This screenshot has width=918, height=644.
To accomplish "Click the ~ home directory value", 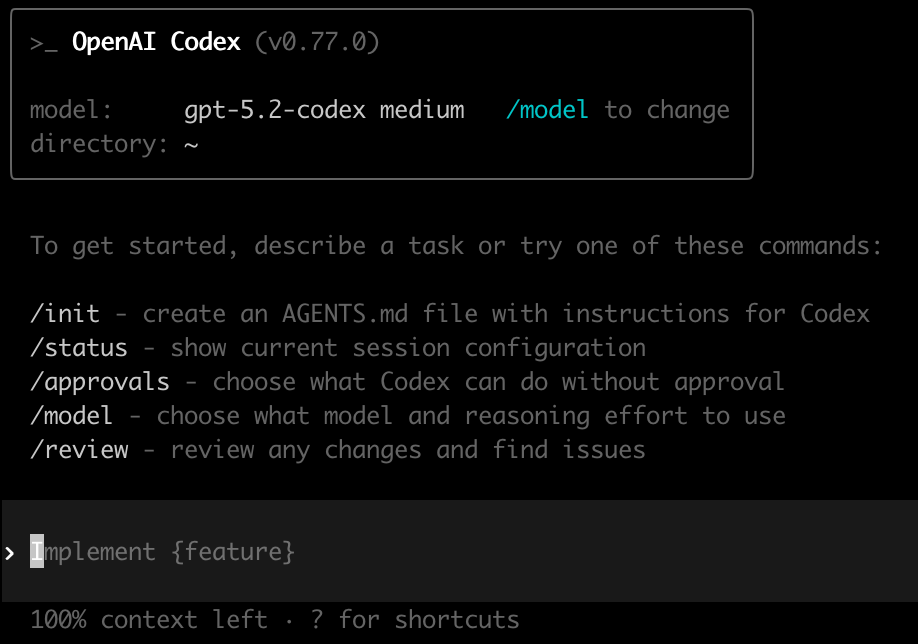I will (192, 144).
